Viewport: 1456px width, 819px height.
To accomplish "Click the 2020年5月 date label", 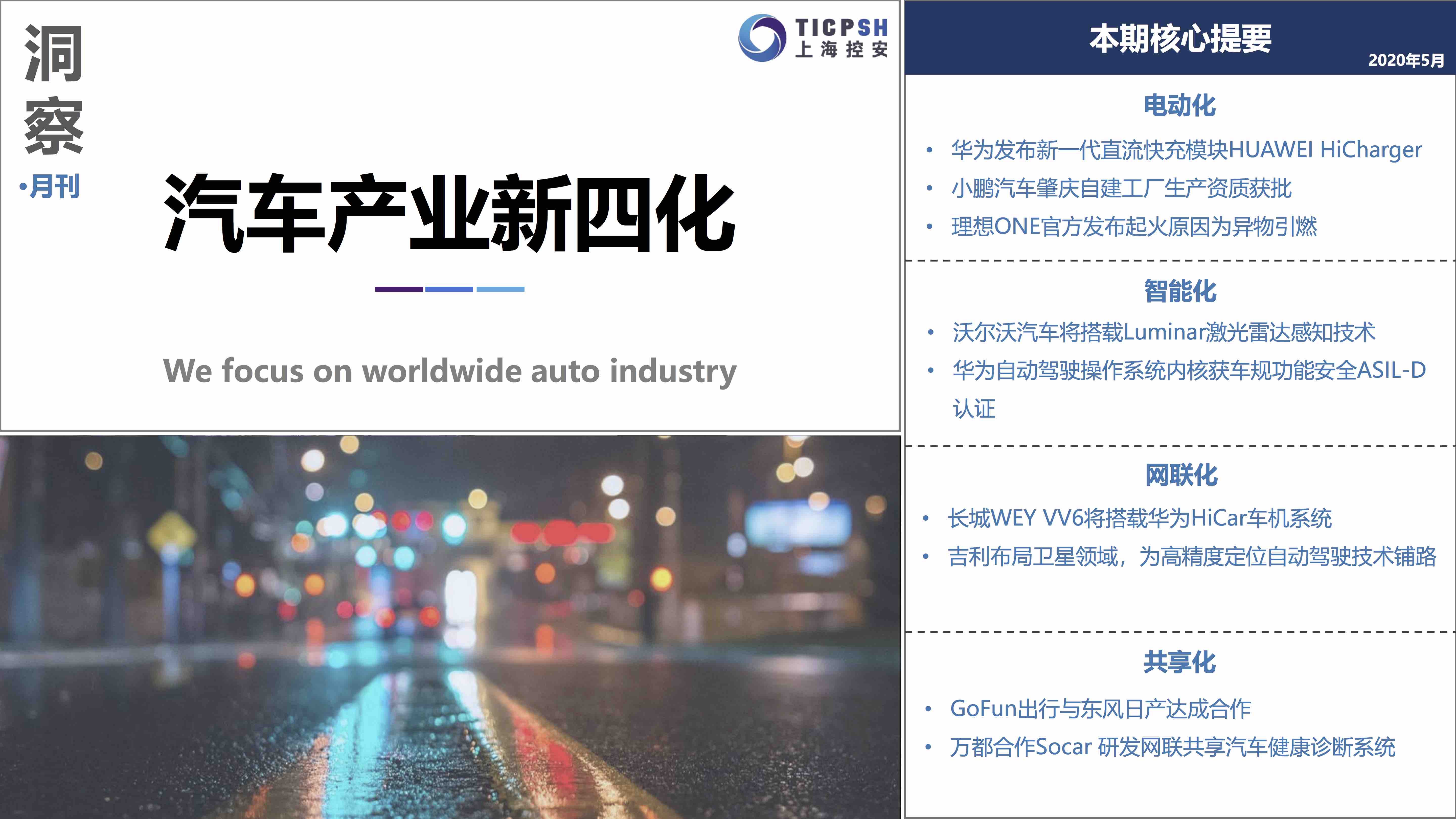I will [x=1406, y=60].
